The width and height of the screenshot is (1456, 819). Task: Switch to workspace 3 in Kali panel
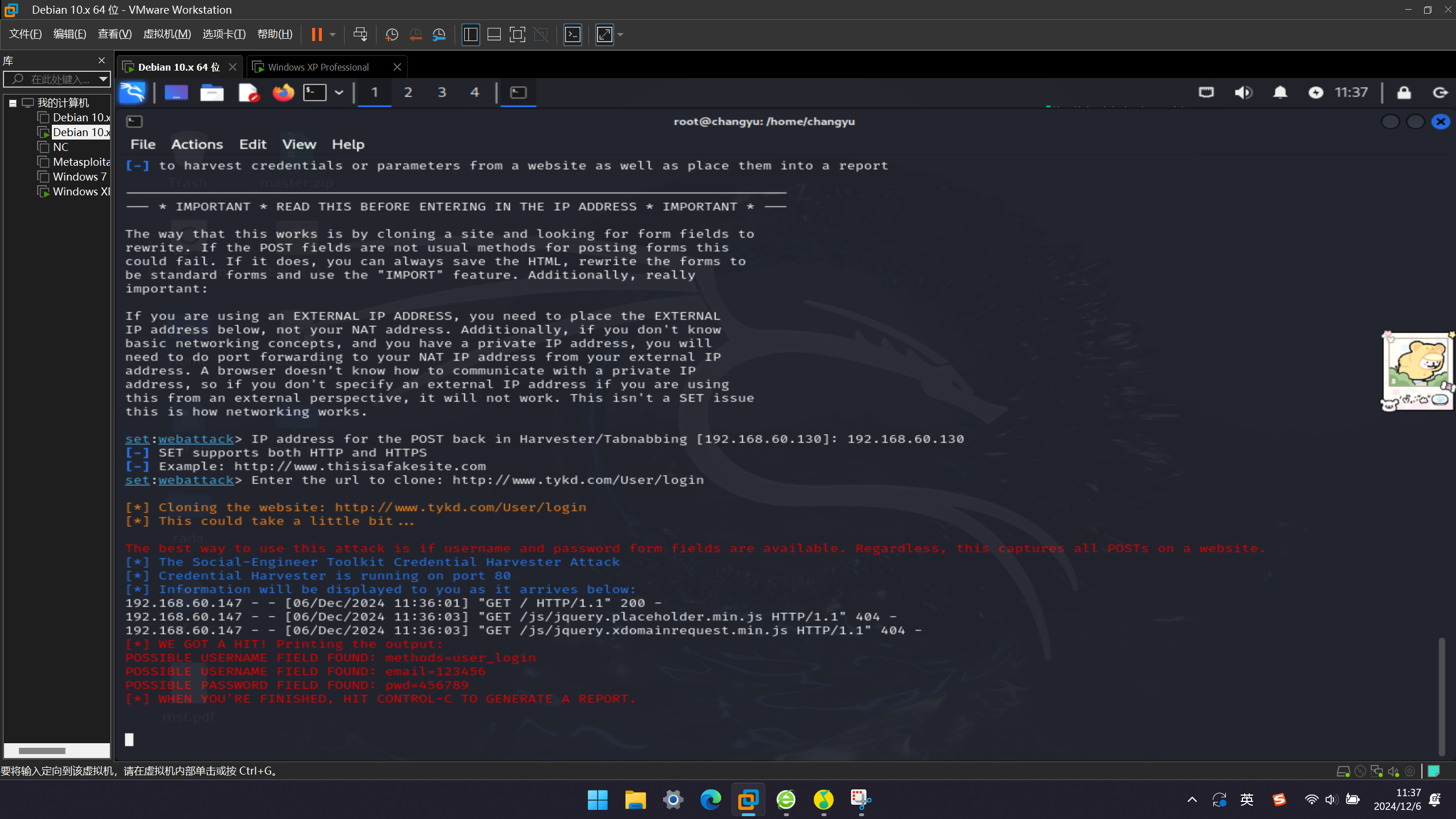pos(441,92)
